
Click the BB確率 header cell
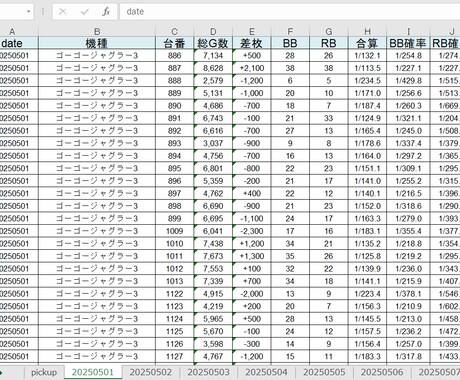[x=408, y=43]
